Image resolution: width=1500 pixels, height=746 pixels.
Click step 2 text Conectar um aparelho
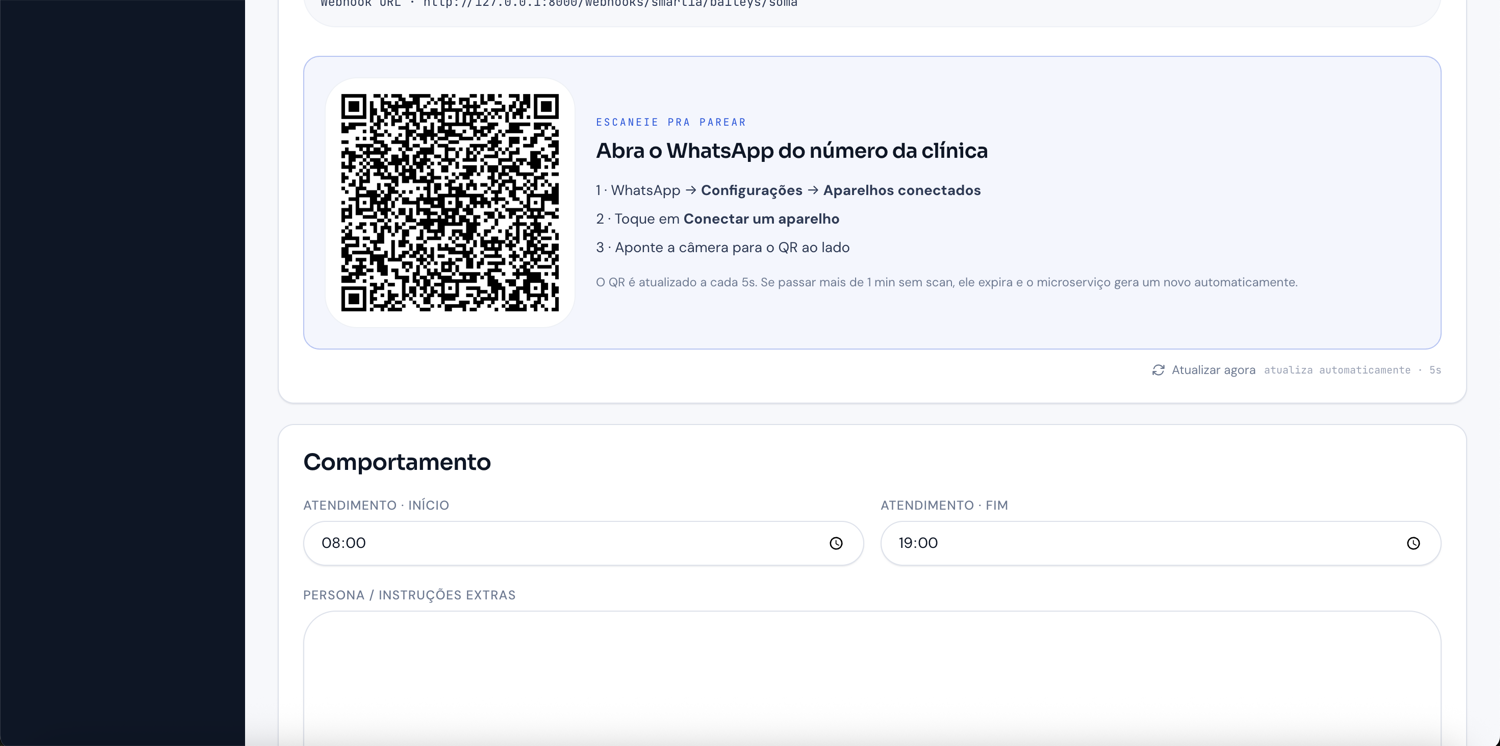coord(761,219)
